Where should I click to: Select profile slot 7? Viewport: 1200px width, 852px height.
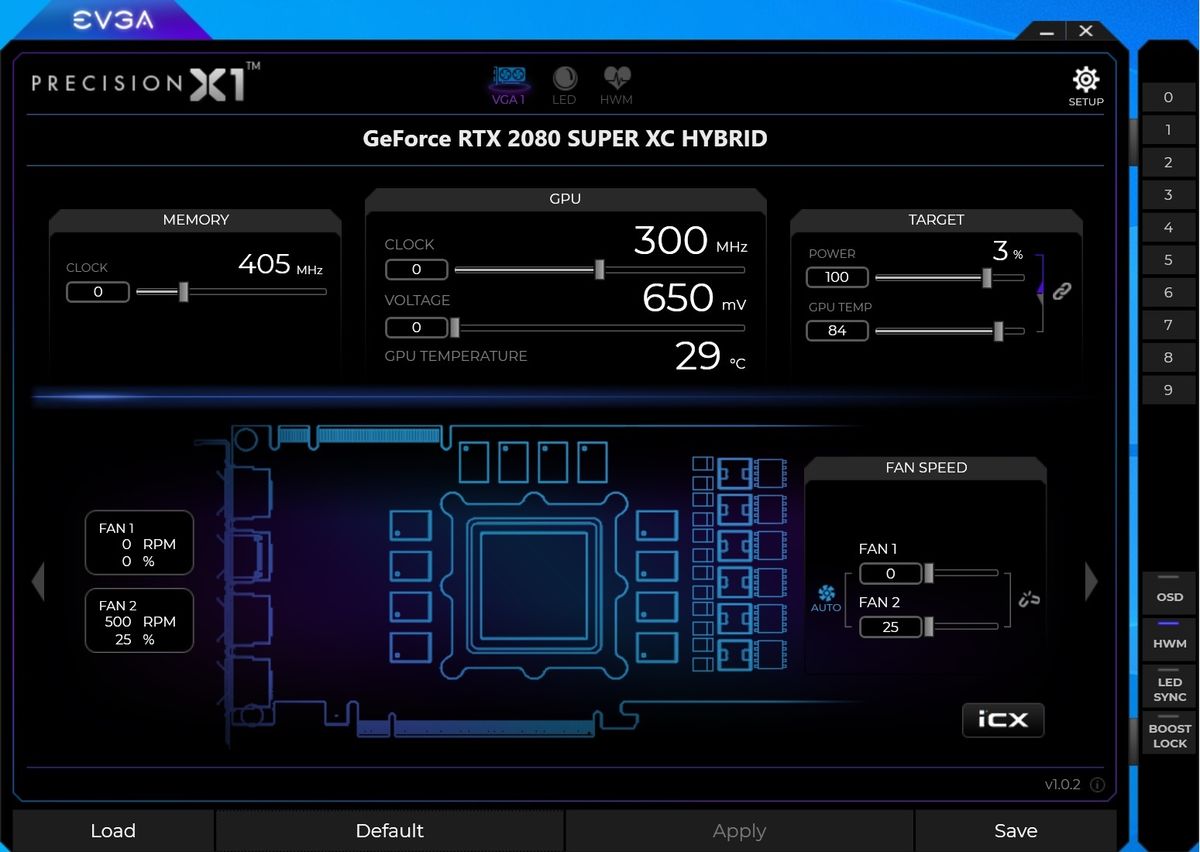click(1168, 325)
